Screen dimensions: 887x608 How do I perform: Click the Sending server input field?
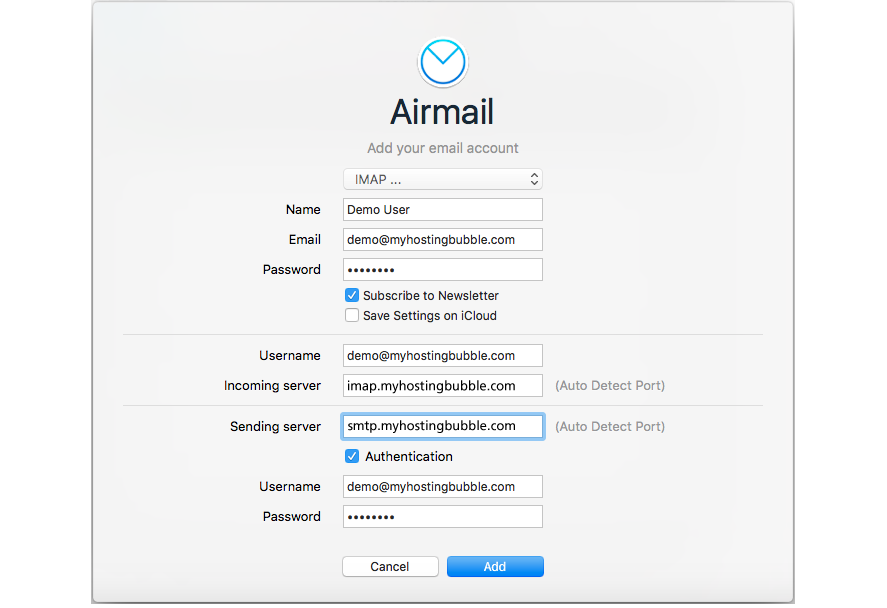coord(443,426)
